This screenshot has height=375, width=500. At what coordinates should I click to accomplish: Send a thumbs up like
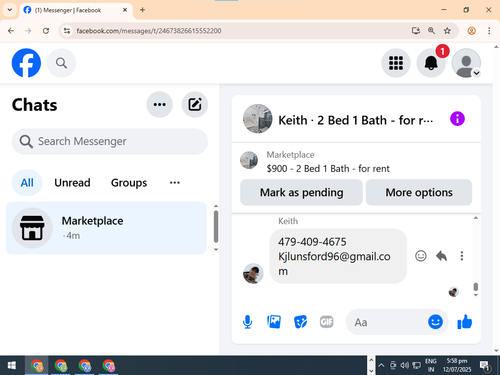click(465, 322)
